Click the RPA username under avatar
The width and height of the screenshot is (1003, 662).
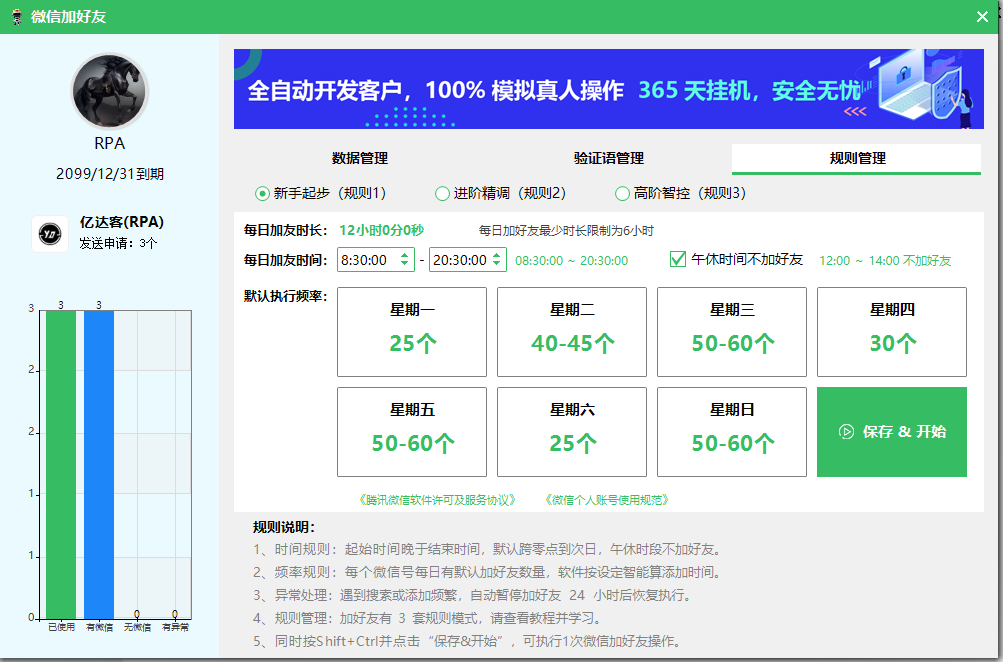(x=109, y=143)
